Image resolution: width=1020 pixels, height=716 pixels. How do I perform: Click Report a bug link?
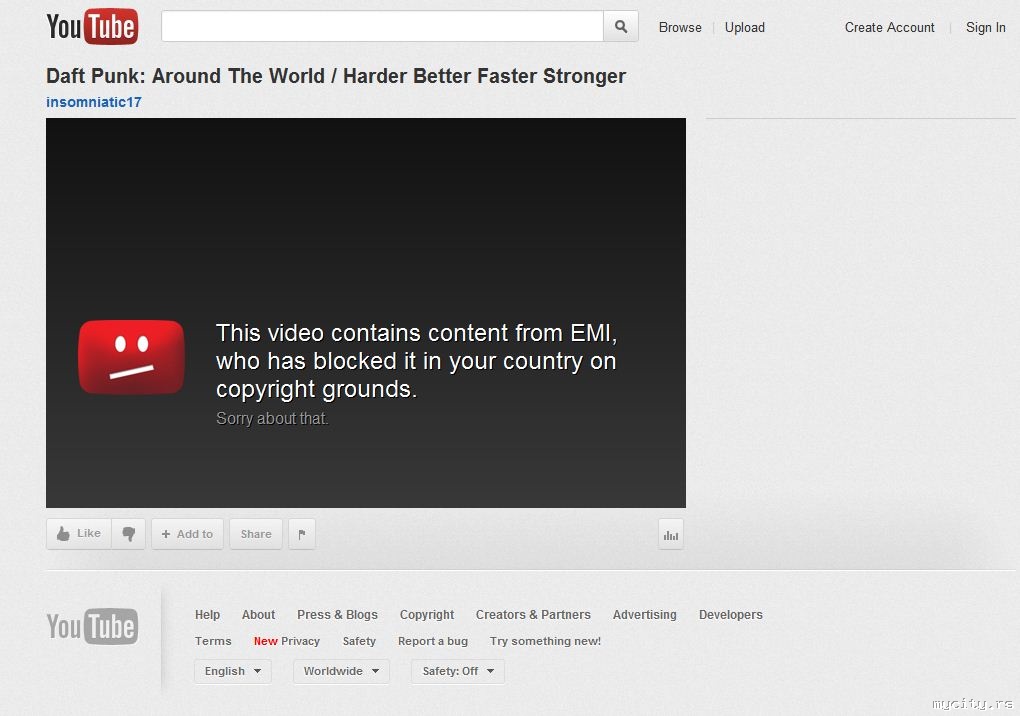433,641
